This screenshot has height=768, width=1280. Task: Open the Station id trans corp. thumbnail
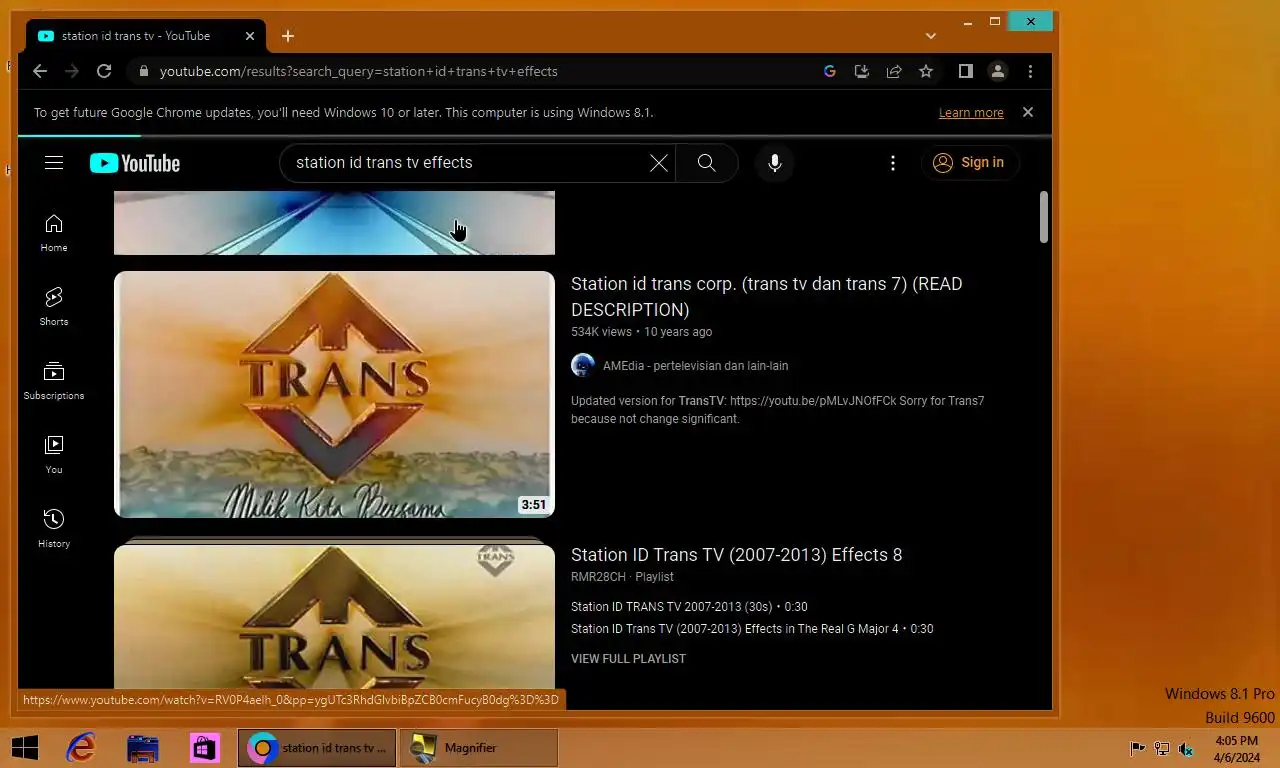pyautogui.click(x=334, y=394)
